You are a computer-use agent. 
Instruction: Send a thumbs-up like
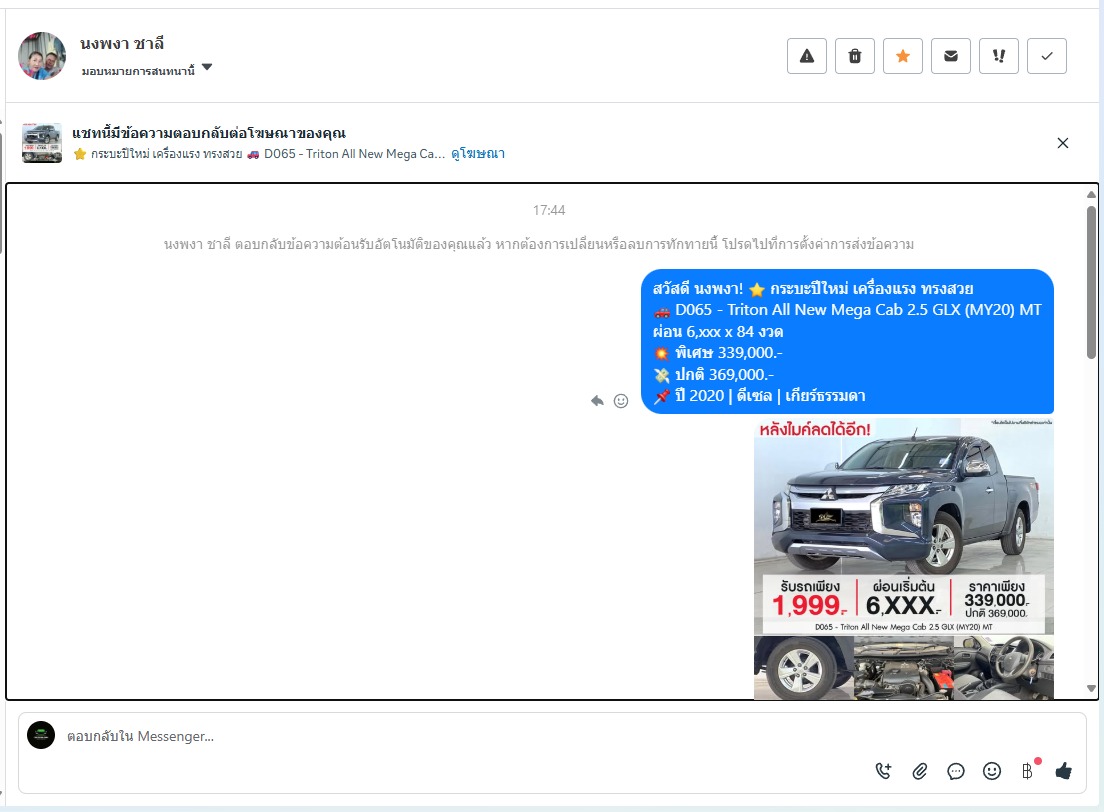[x=1064, y=771]
